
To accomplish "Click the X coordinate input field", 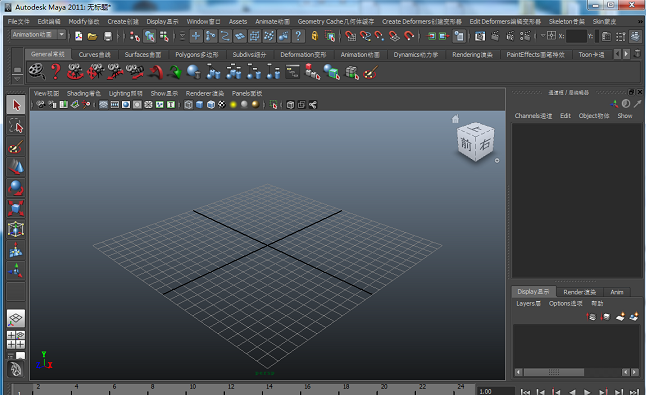I will click(x=576, y=36).
